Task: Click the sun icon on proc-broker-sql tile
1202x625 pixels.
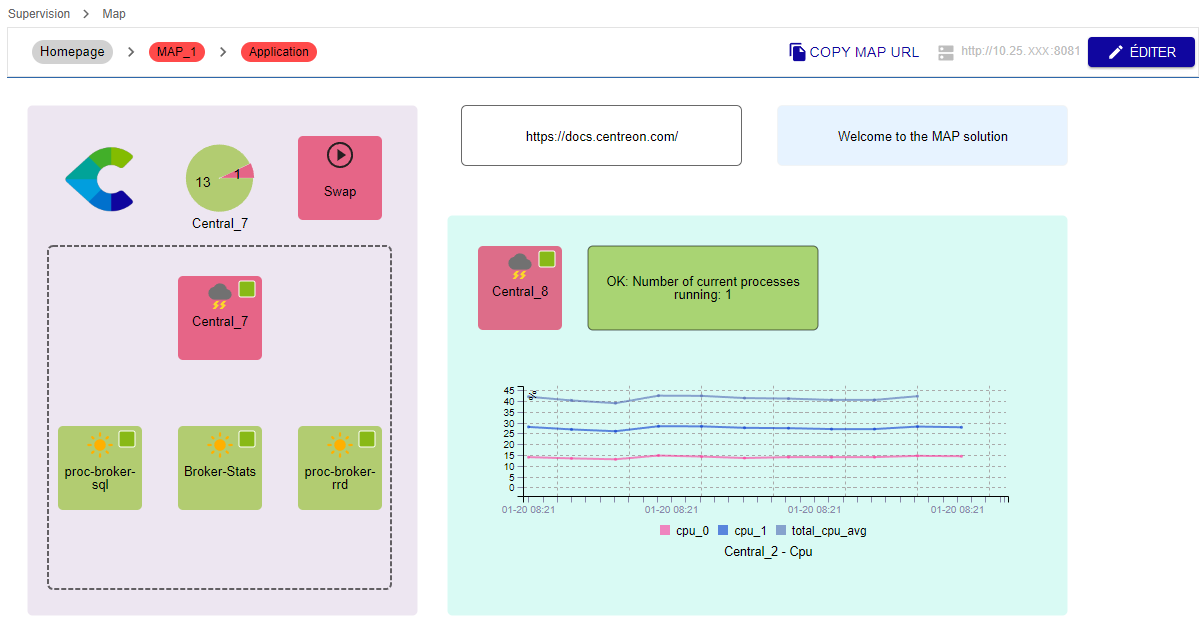Action: (x=99, y=444)
